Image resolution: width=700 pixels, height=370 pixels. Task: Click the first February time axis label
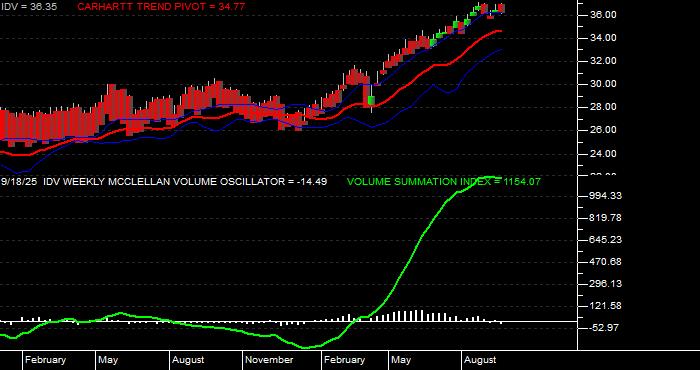click(46, 360)
